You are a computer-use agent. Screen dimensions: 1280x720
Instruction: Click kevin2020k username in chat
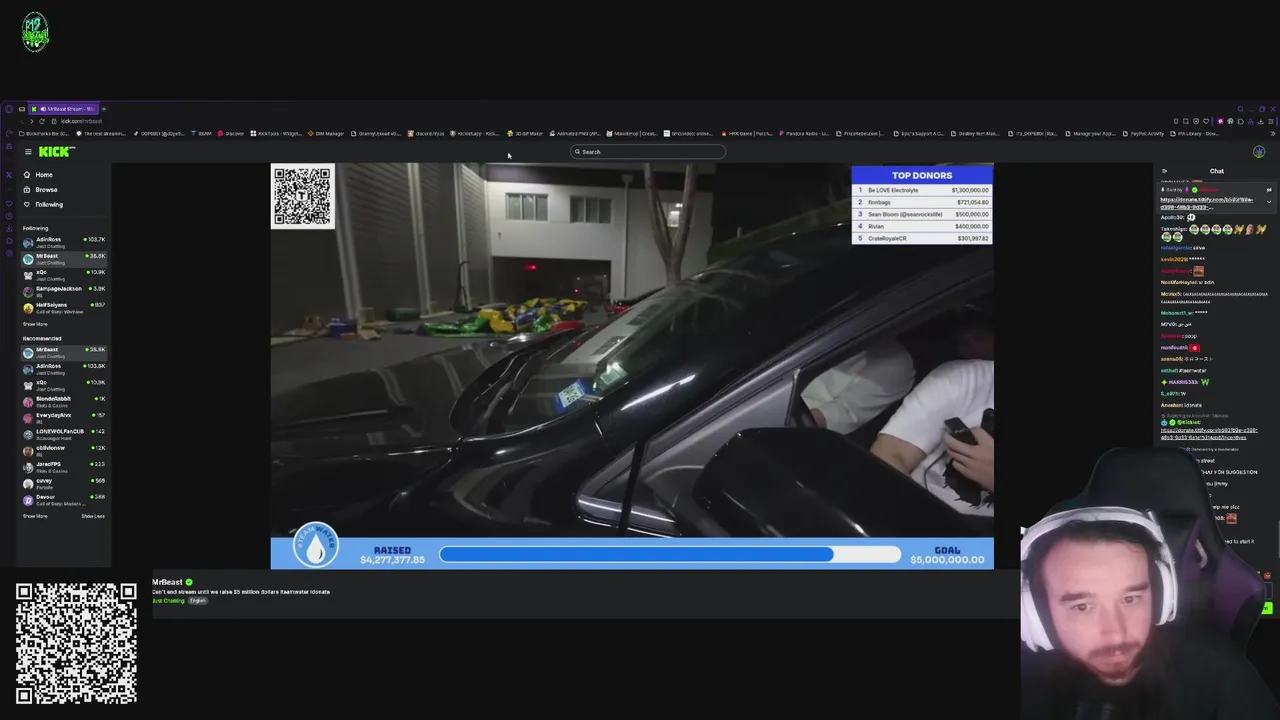(x=1173, y=259)
